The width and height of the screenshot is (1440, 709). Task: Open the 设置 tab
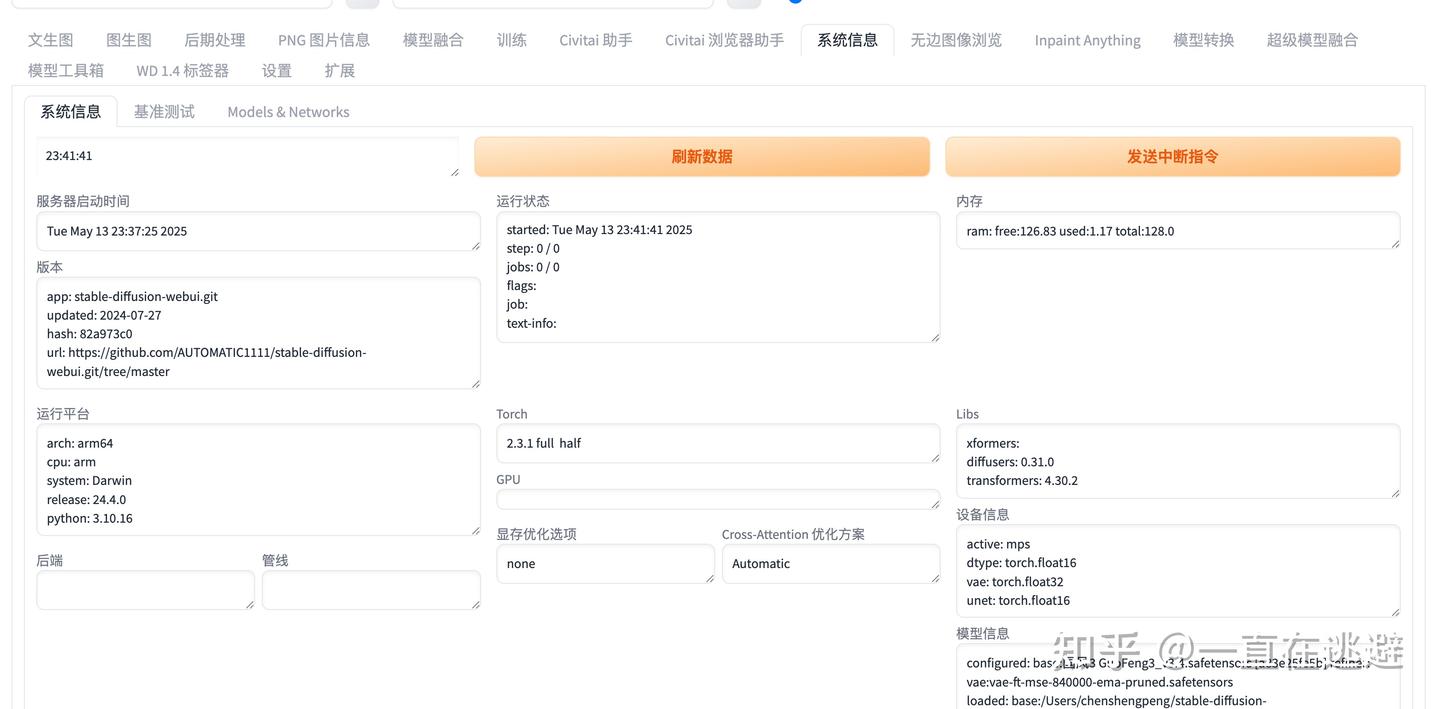(x=277, y=71)
